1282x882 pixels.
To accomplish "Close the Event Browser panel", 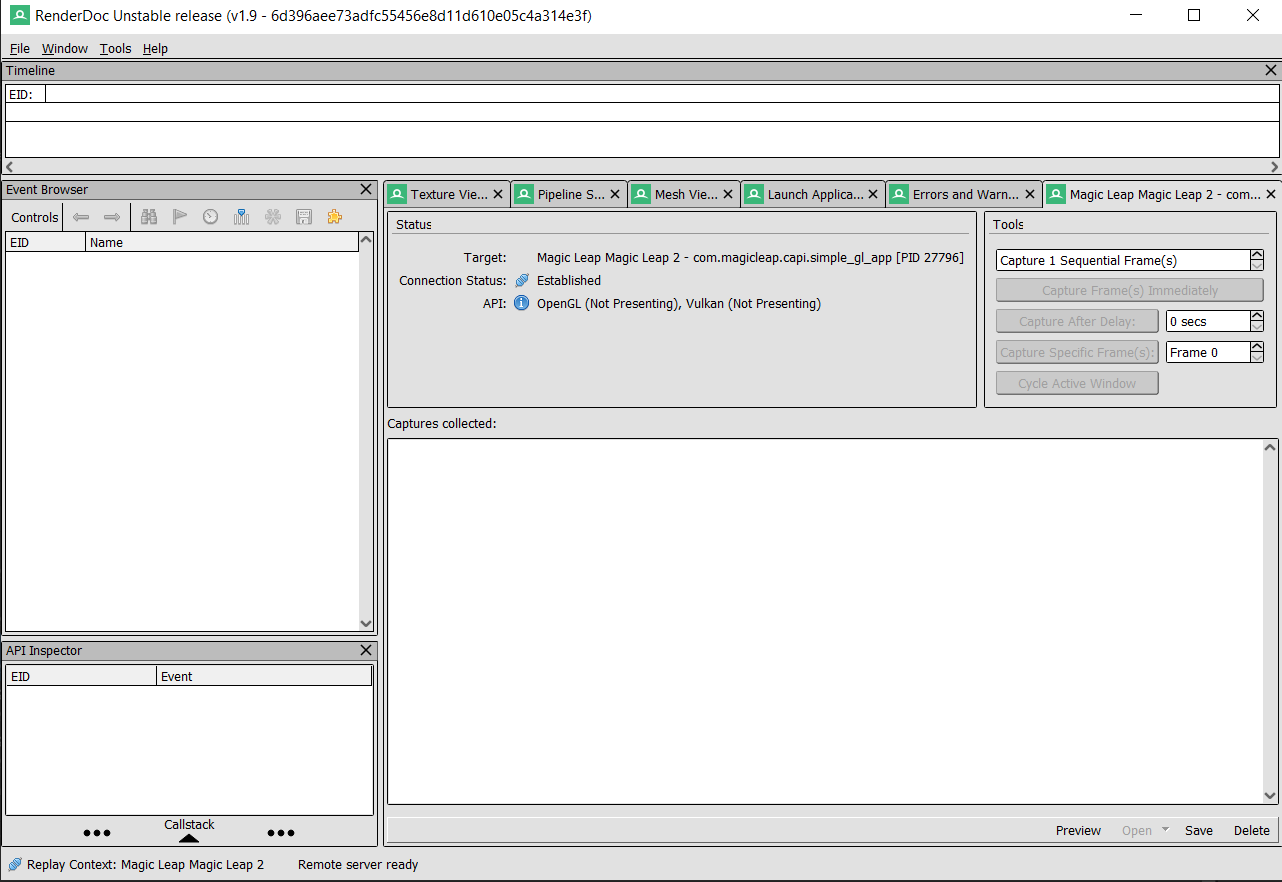I will 366,189.
